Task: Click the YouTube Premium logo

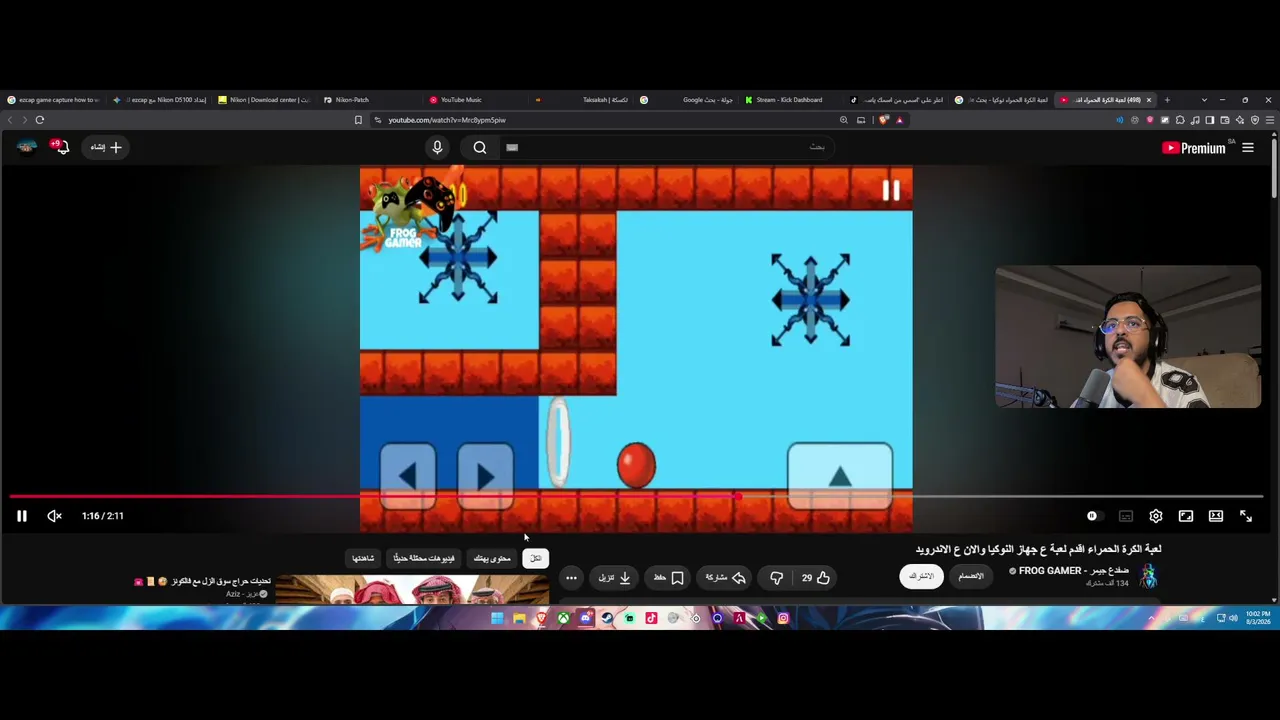Action: pyautogui.click(x=1194, y=148)
